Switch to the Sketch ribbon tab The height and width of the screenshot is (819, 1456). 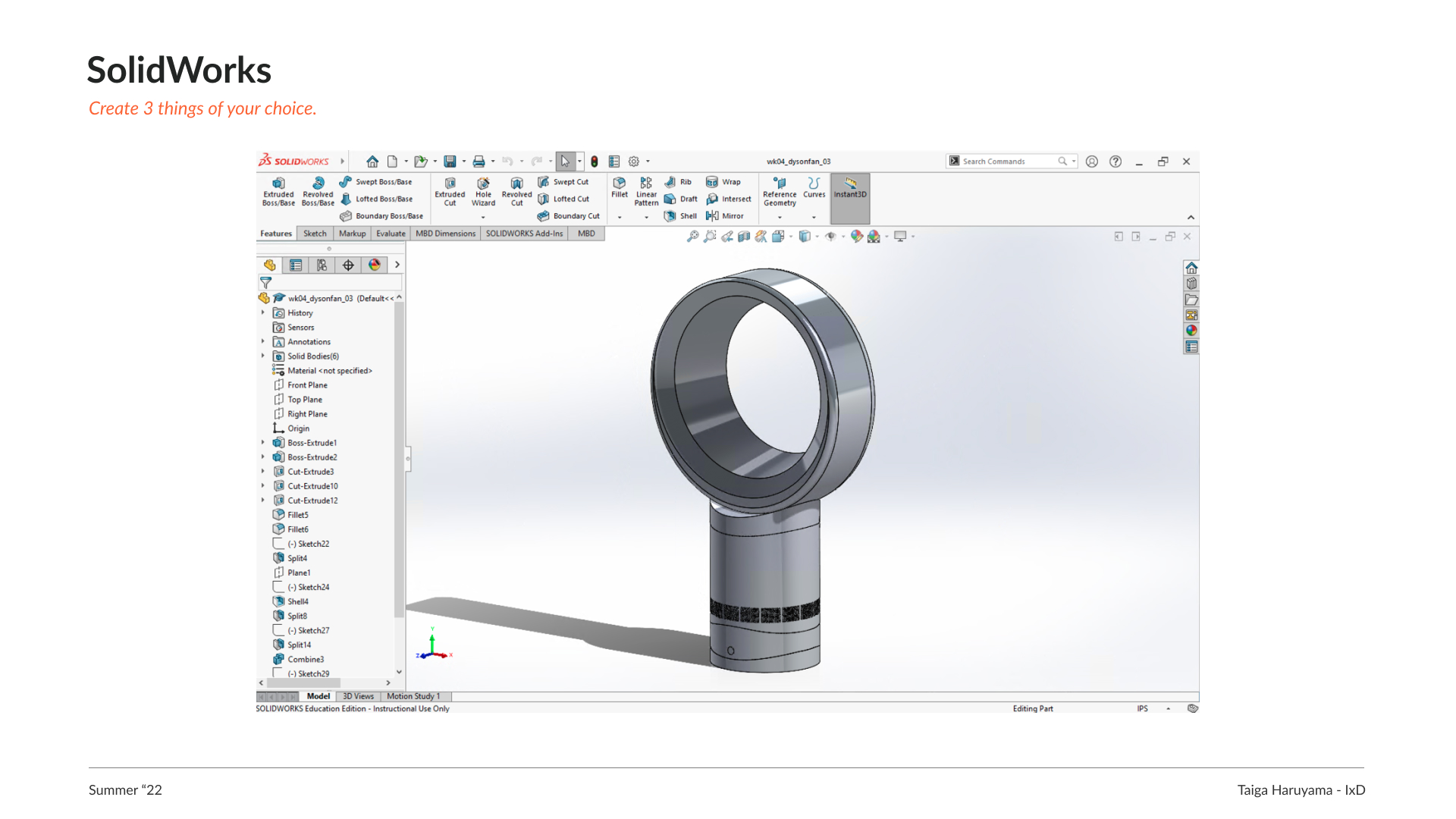tap(315, 234)
